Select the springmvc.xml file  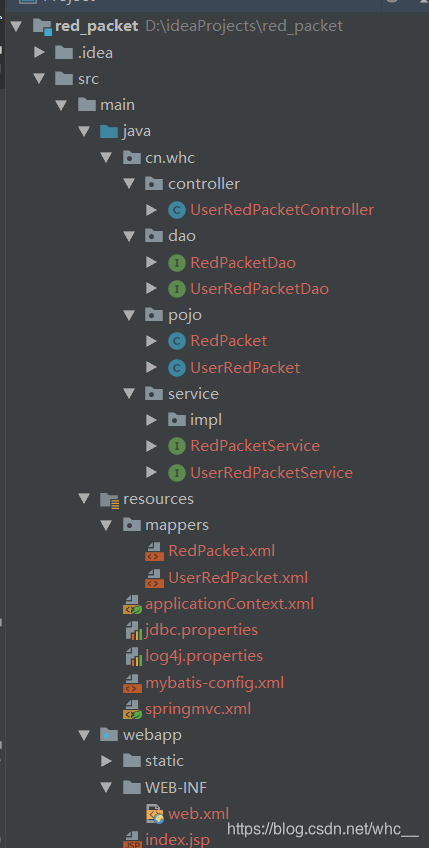[198, 709]
